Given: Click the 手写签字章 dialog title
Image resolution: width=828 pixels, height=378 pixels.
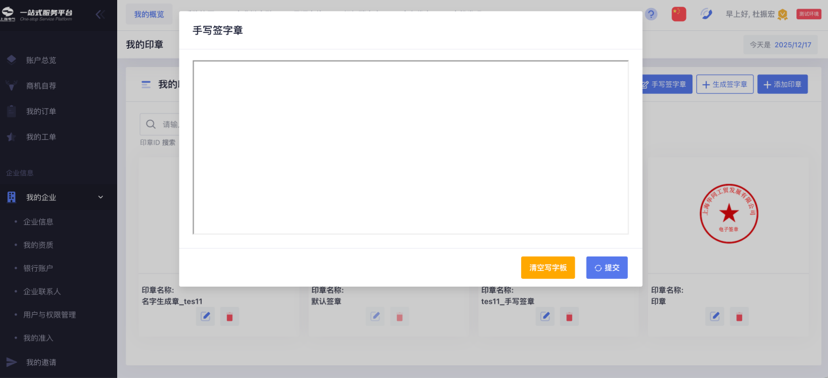Looking at the screenshot, I should (218, 31).
